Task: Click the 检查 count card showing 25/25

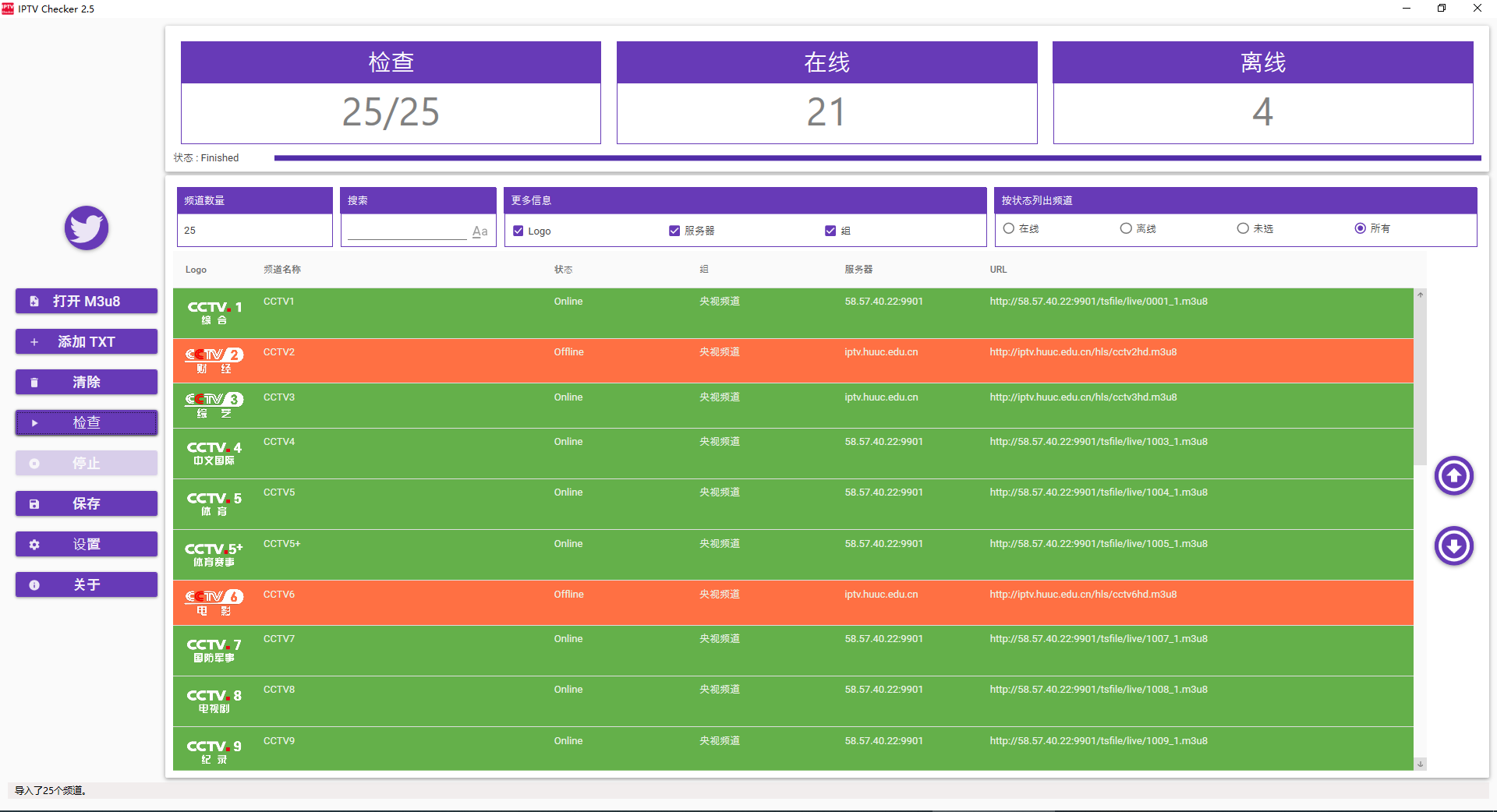Action: point(391,93)
